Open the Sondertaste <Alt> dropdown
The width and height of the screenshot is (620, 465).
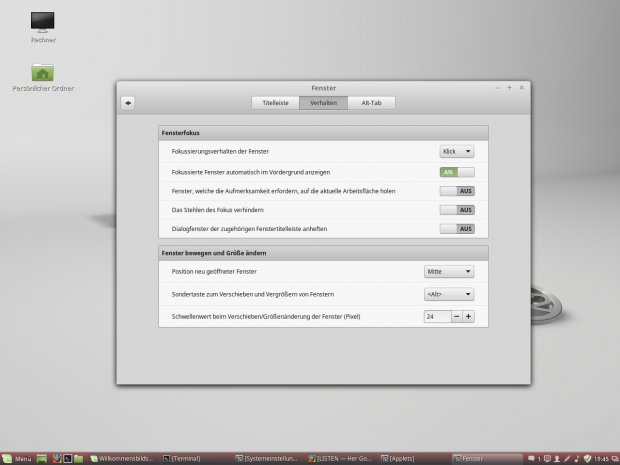pyautogui.click(x=449, y=294)
